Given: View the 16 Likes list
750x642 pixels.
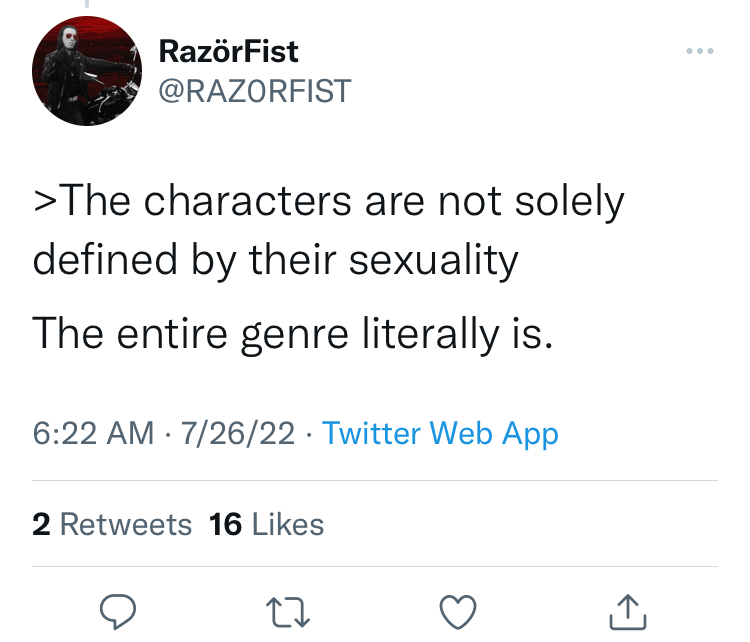Looking at the screenshot, I should pos(266,524).
